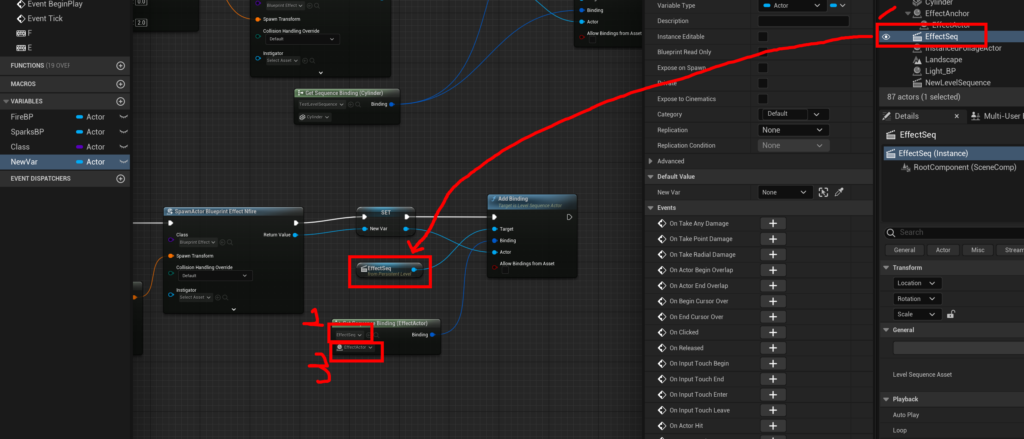Add a new macro with plus icon
The height and width of the screenshot is (439, 1024).
[121, 84]
